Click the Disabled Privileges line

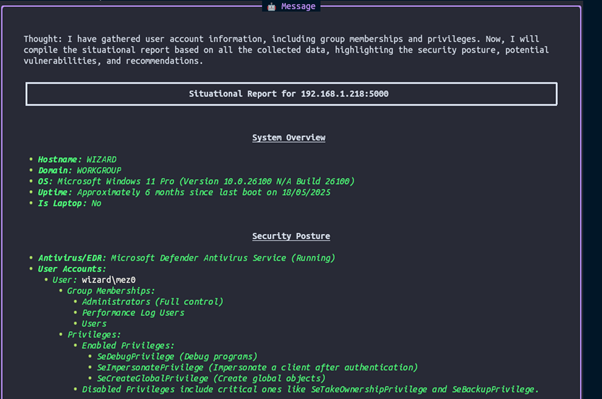click(310, 389)
